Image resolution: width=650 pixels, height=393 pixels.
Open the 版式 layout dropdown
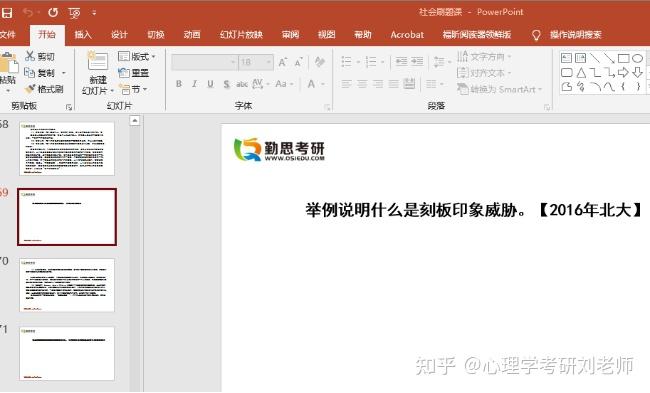(137, 56)
